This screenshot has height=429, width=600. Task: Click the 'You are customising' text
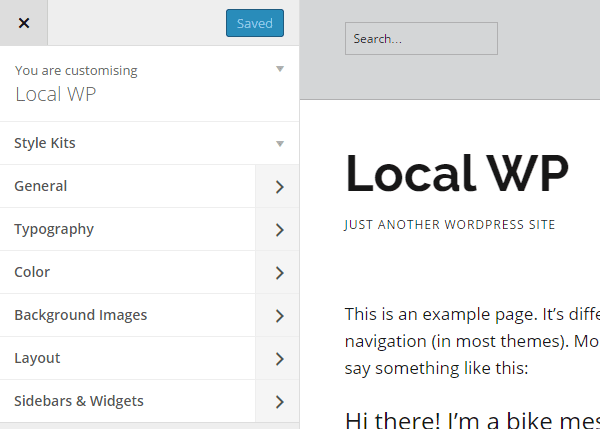click(x=76, y=70)
